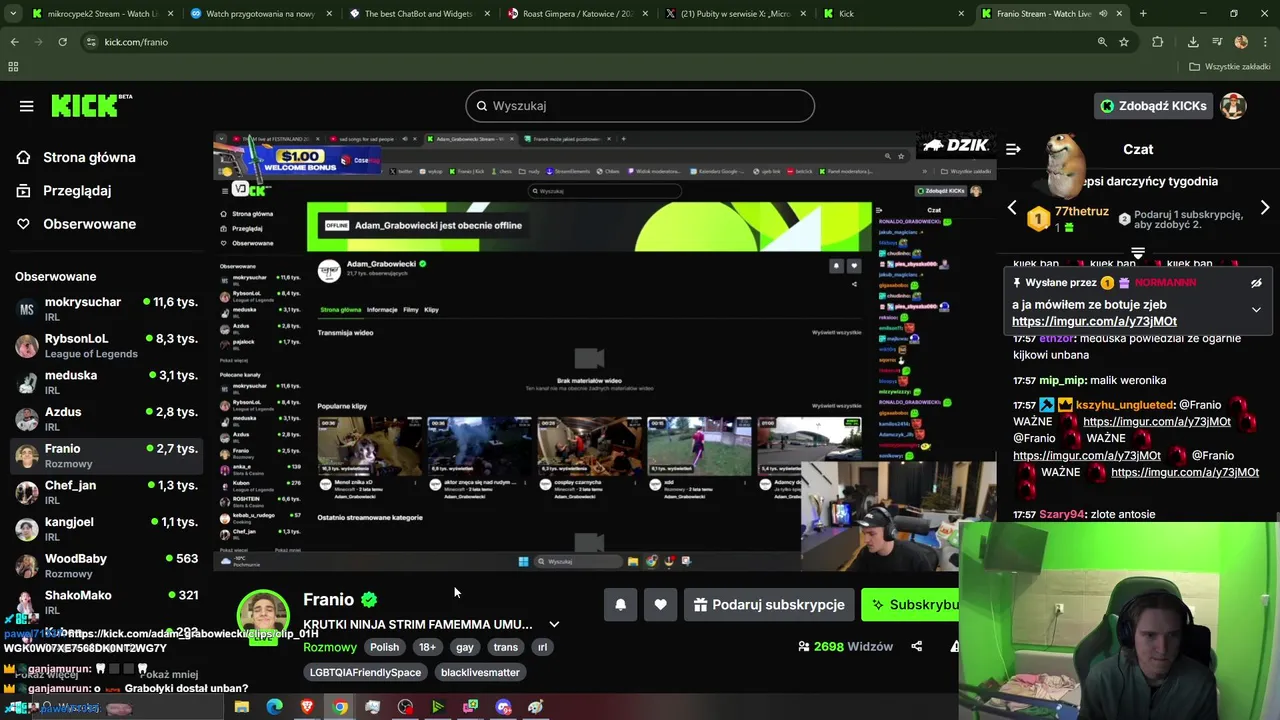Screen dimensions: 1280x720
Task: Open RybsonLoL channel in sidebar
Action: (x=106, y=345)
